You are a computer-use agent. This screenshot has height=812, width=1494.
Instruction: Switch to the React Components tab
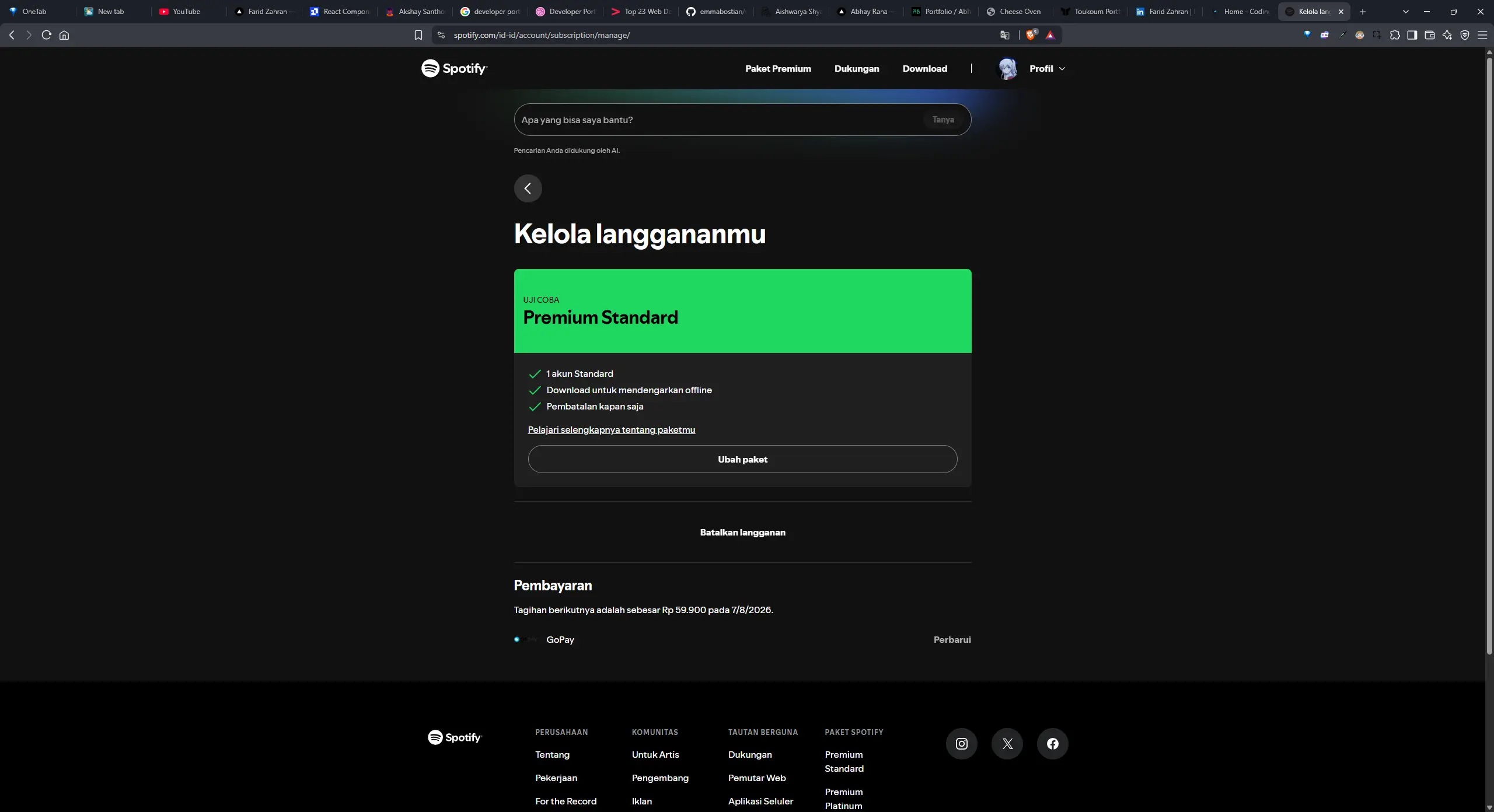point(339,12)
